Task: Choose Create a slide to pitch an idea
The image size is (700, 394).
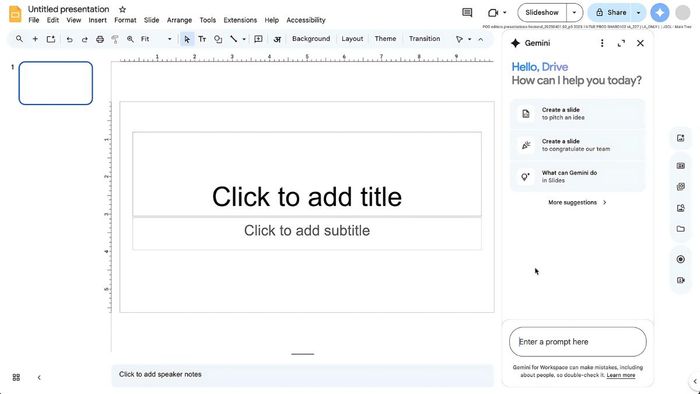Action: [577, 114]
